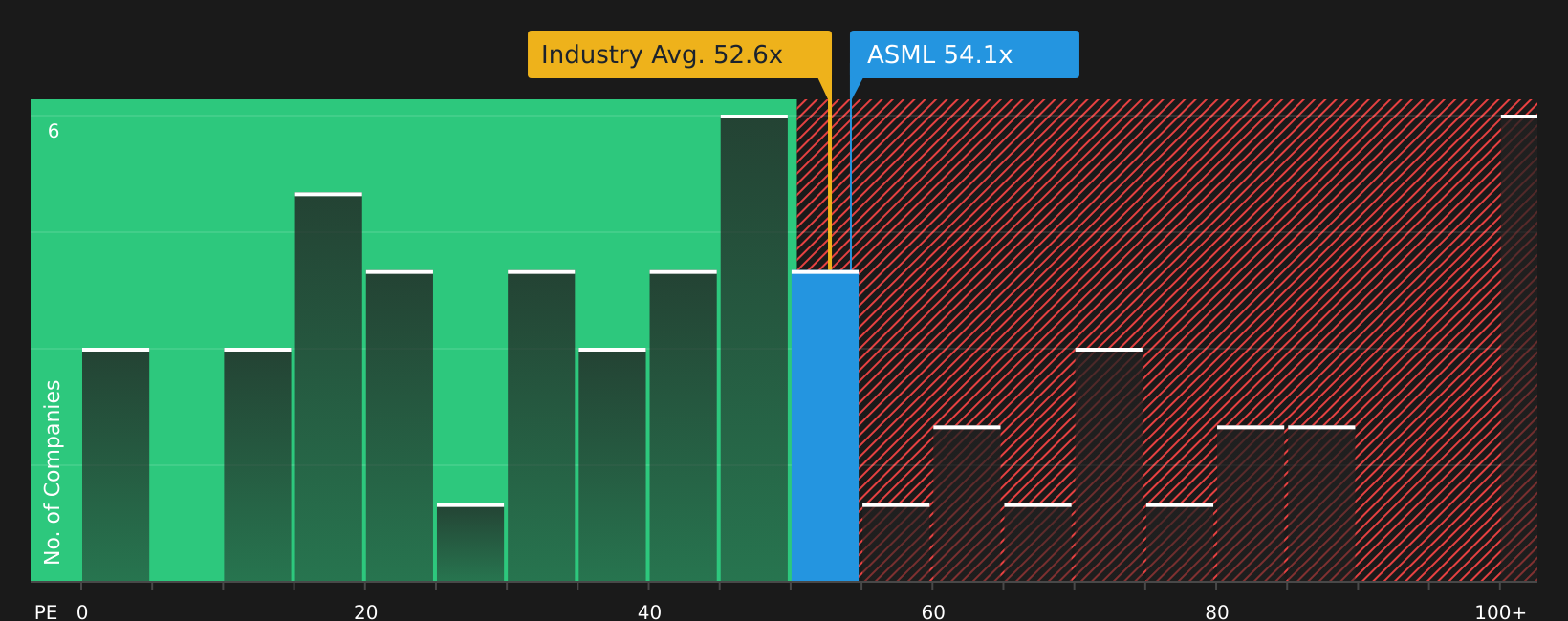1568x621 pixels.
Task: Select the blue ASML histogram bar
Action: pos(825,426)
